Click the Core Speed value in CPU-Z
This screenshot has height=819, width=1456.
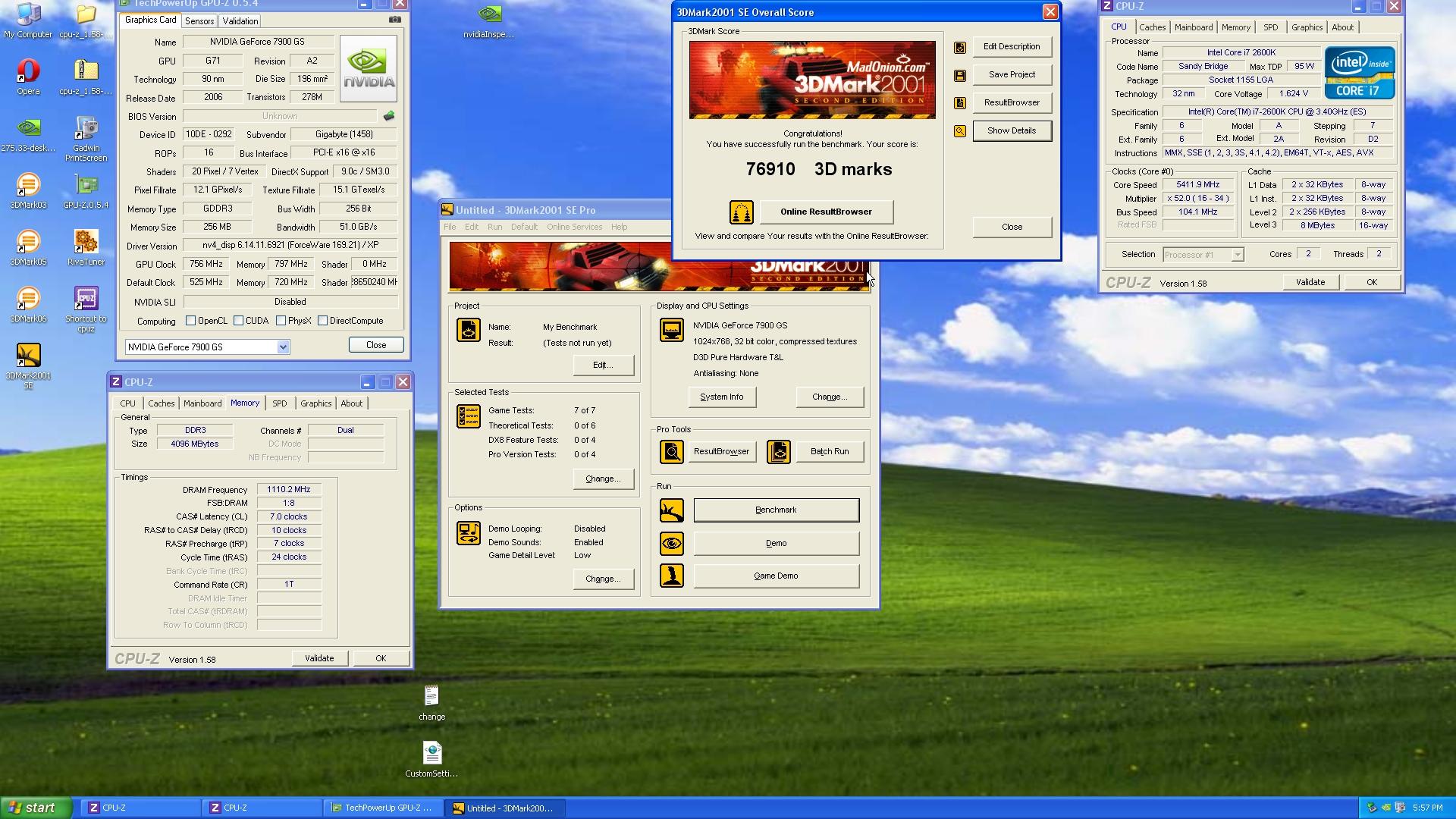coord(1198,185)
